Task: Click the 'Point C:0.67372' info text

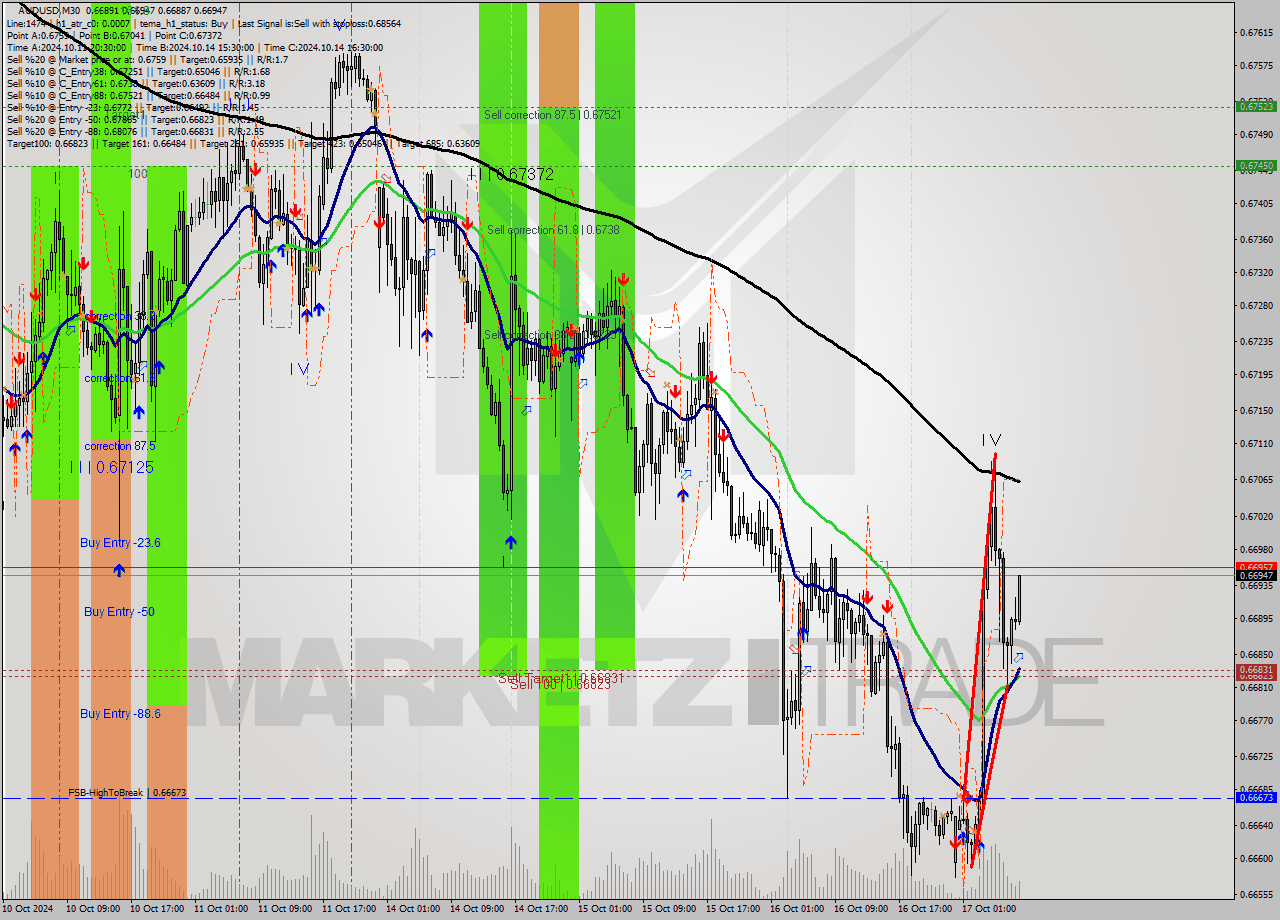Action: (x=188, y=35)
